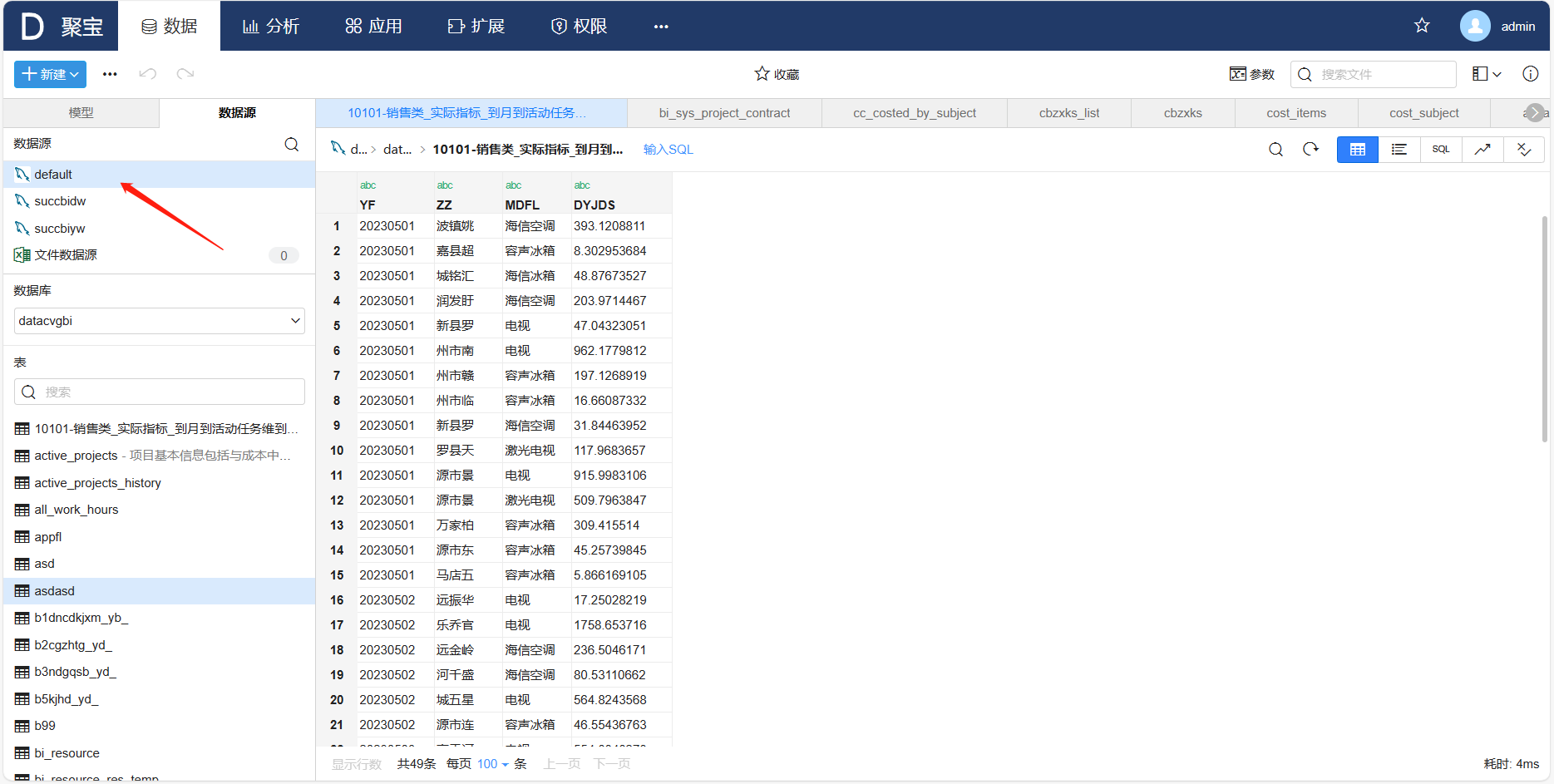Click the 收藏 favorite button
Screen dimensions: 1554x784
(777, 74)
